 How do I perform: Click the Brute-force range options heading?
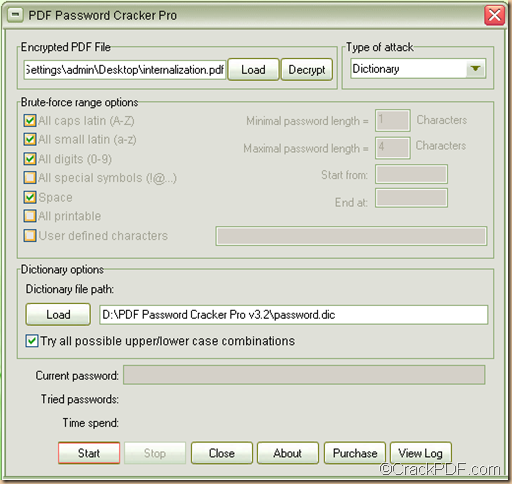pos(79,102)
